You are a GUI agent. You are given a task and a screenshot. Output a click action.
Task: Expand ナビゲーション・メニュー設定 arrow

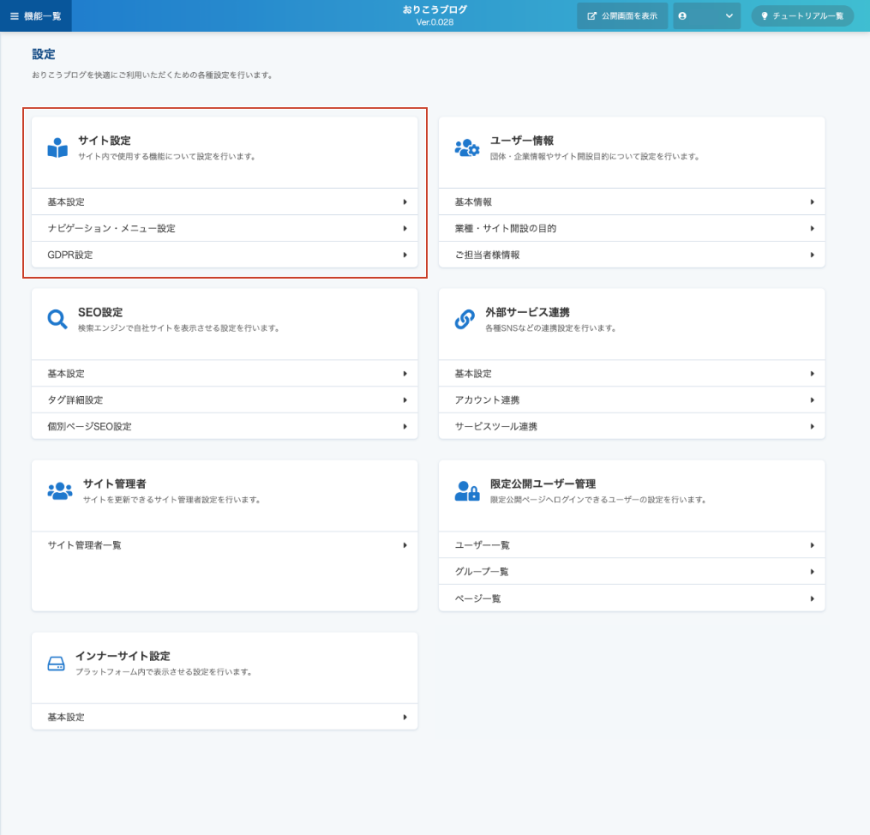(x=405, y=229)
